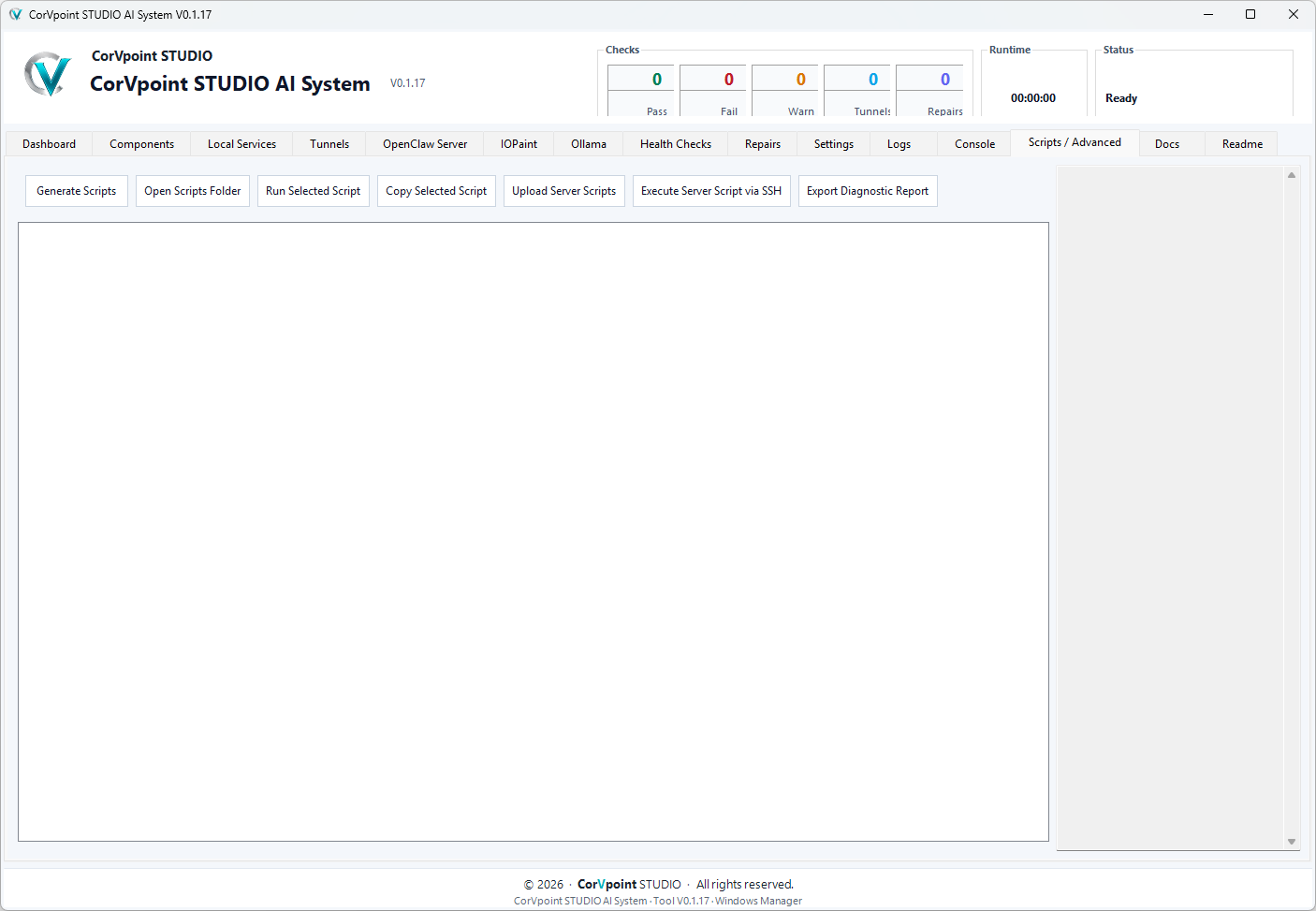Open the Readme tab
Viewport: 1316px width, 911px height.
click(x=1242, y=144)
